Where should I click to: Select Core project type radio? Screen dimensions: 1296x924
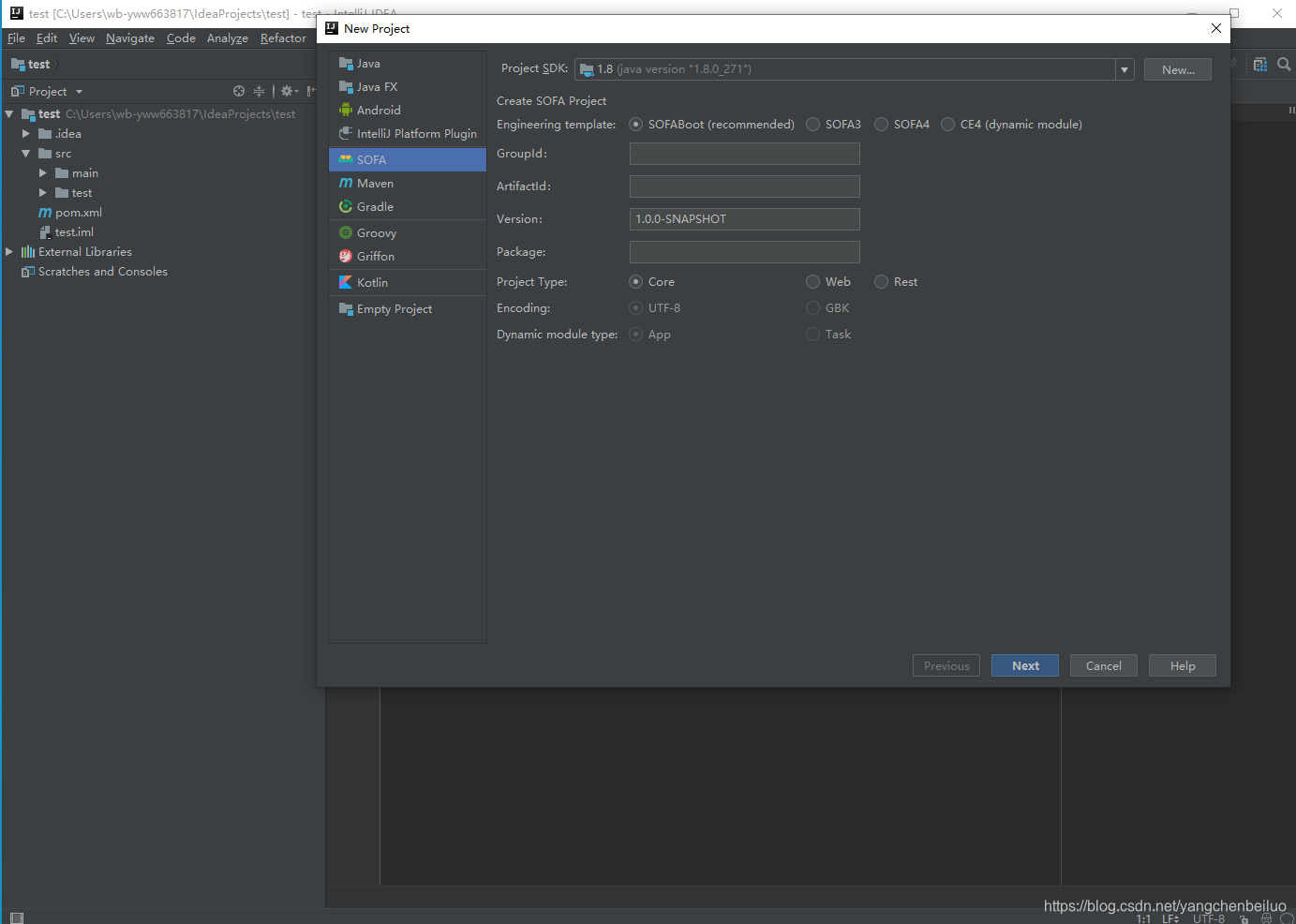tap(636, 282)
